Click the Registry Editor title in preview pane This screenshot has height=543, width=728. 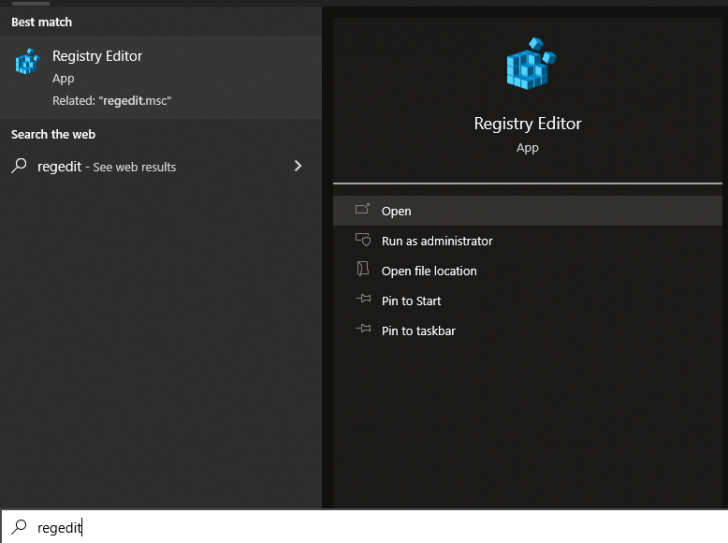[527, 124]
